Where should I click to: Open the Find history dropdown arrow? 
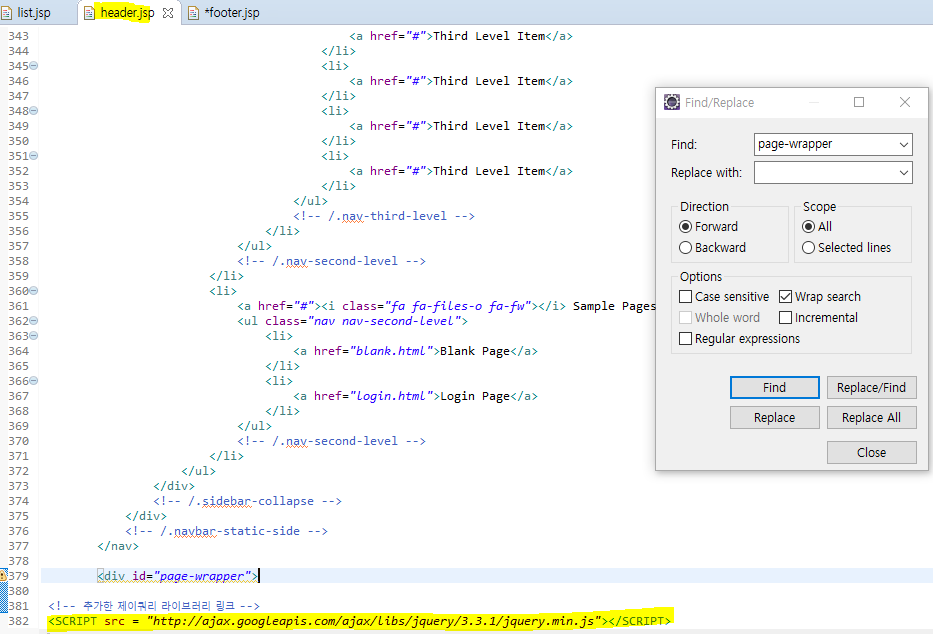click(904, 145)
